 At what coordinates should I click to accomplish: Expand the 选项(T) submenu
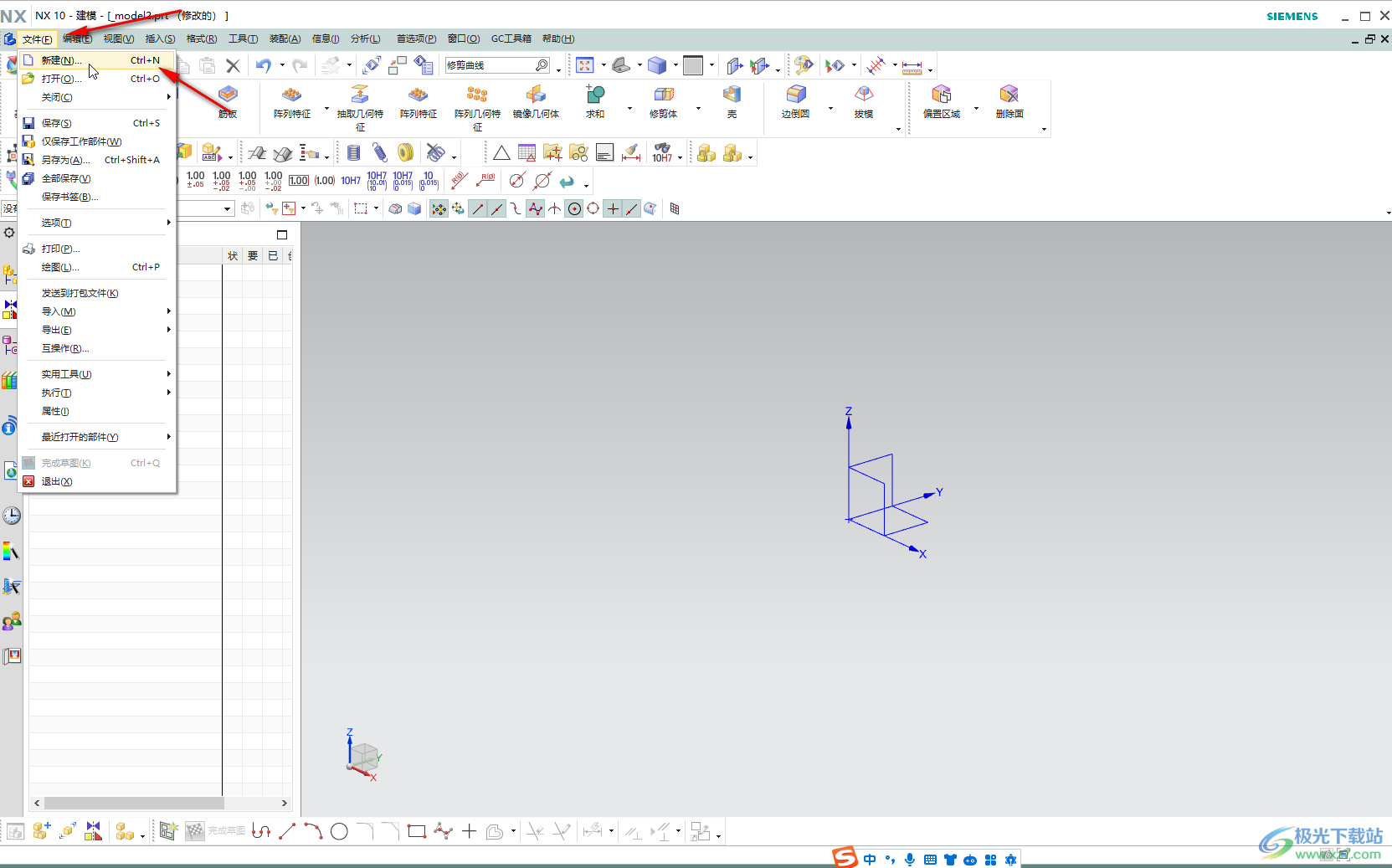click(x=97, y=223)
